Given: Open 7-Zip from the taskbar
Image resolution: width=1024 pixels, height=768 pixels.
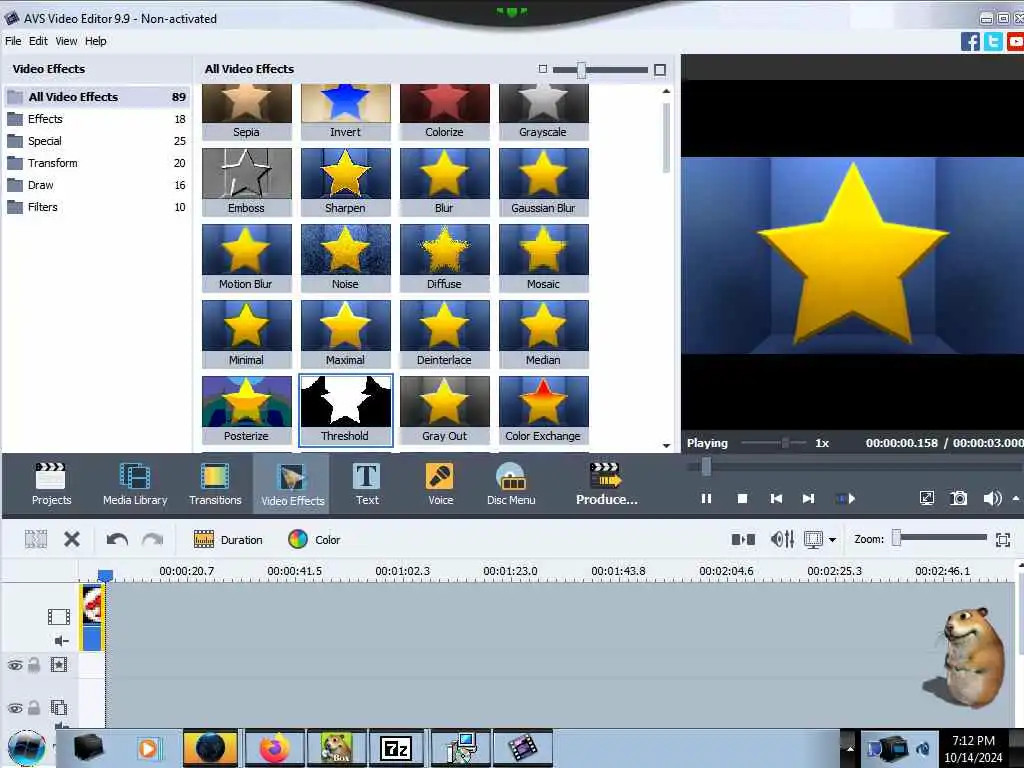Looking at the screenshot, I should (396, 748).
